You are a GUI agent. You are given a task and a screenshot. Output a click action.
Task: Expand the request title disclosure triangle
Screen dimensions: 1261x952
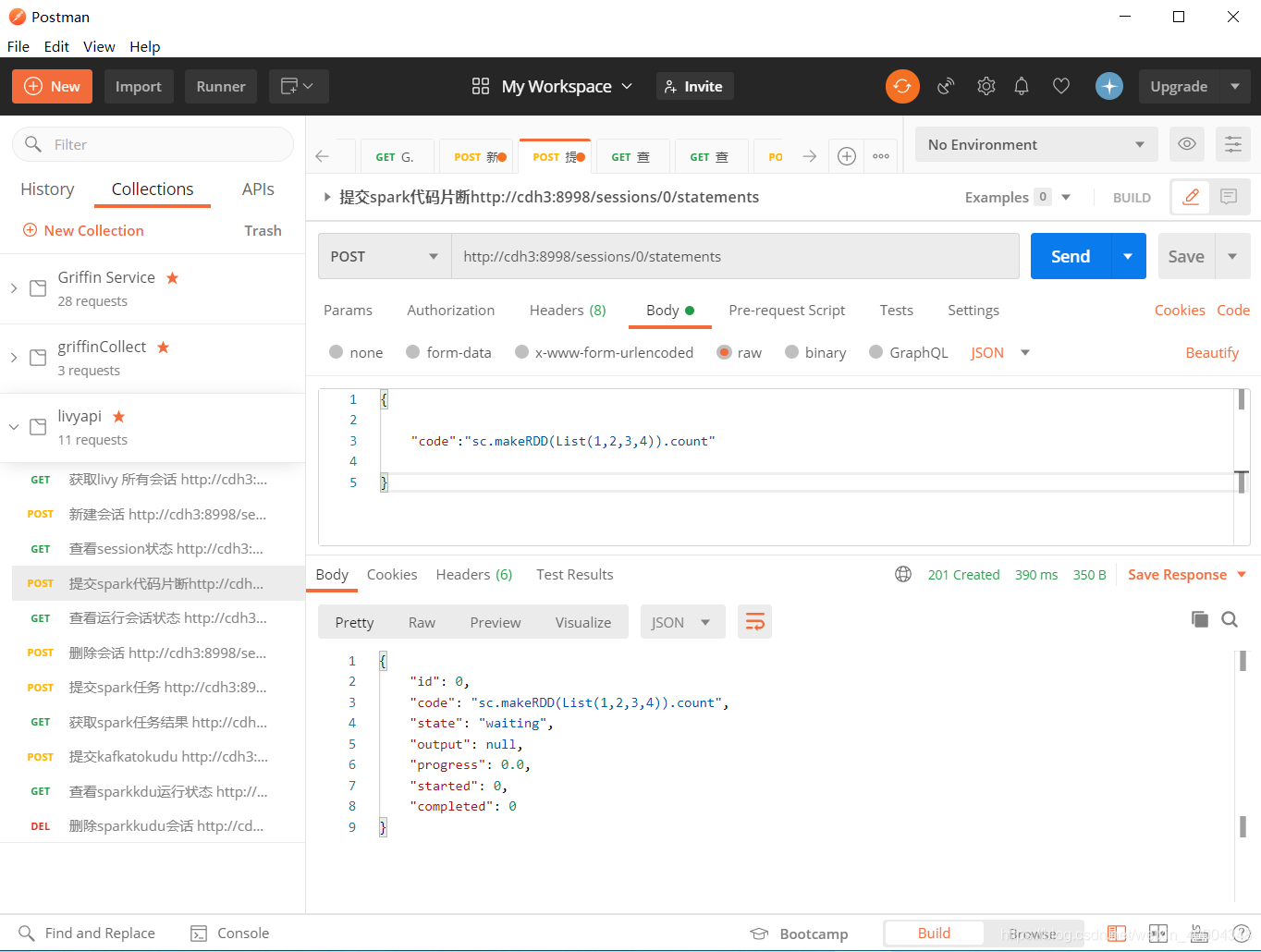coord(326,197)
